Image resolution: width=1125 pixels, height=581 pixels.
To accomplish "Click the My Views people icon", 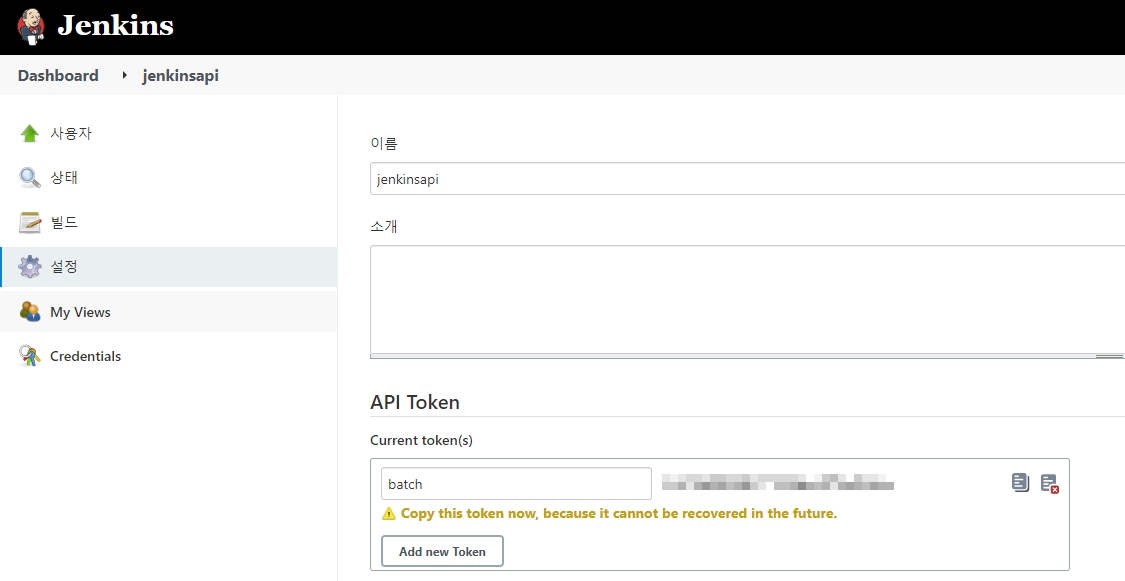I will click(29, 311).
